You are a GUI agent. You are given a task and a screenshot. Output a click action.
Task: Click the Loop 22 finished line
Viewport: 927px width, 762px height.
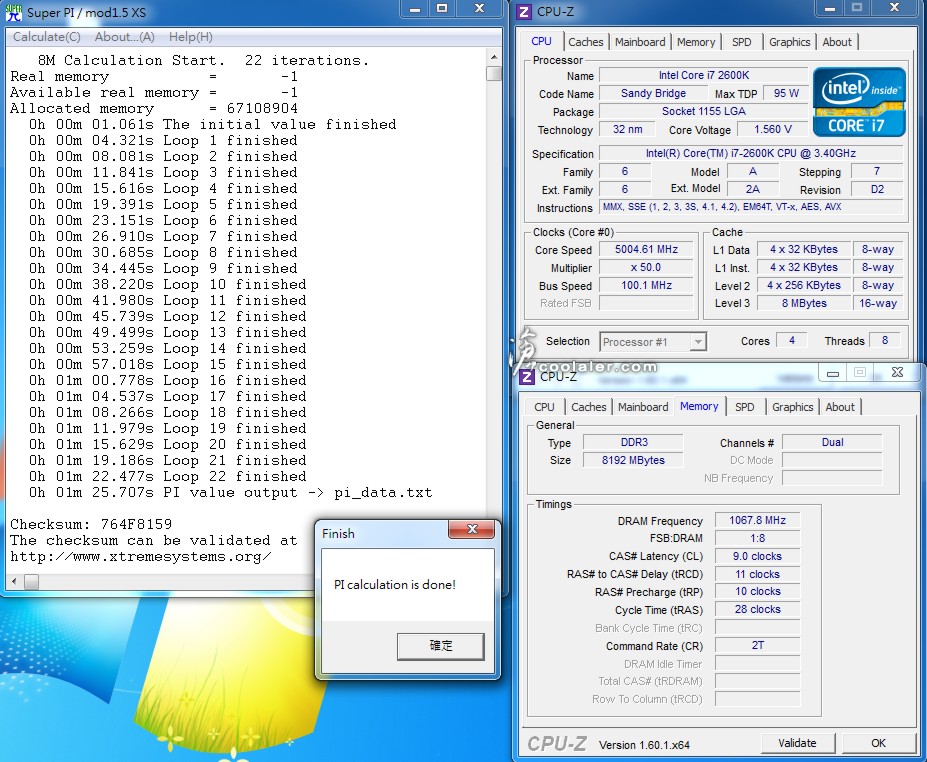167,476
